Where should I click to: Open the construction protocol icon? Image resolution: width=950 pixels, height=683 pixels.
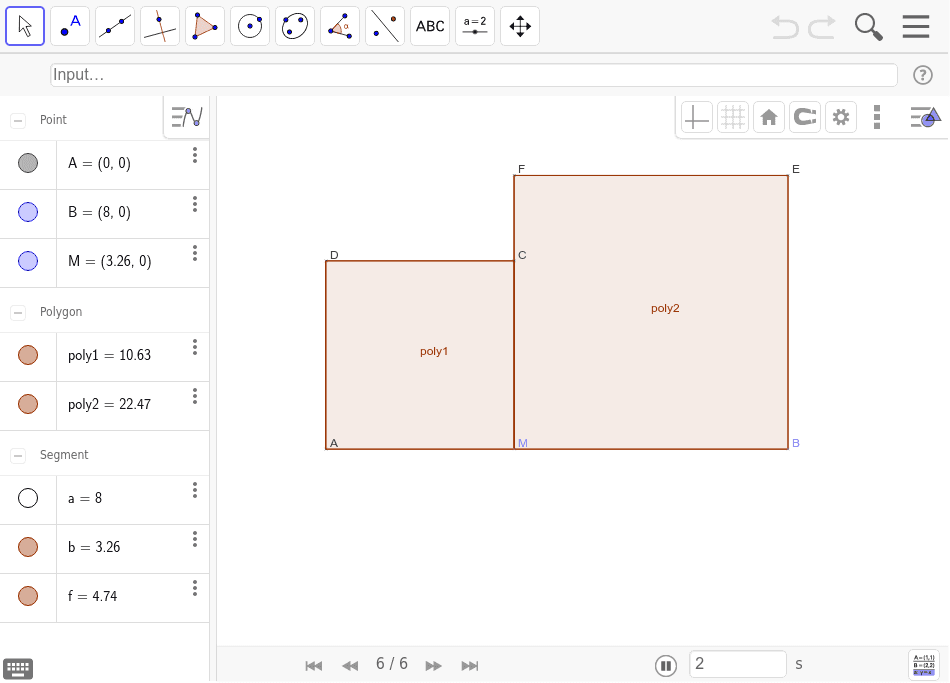tap(924, 665)
